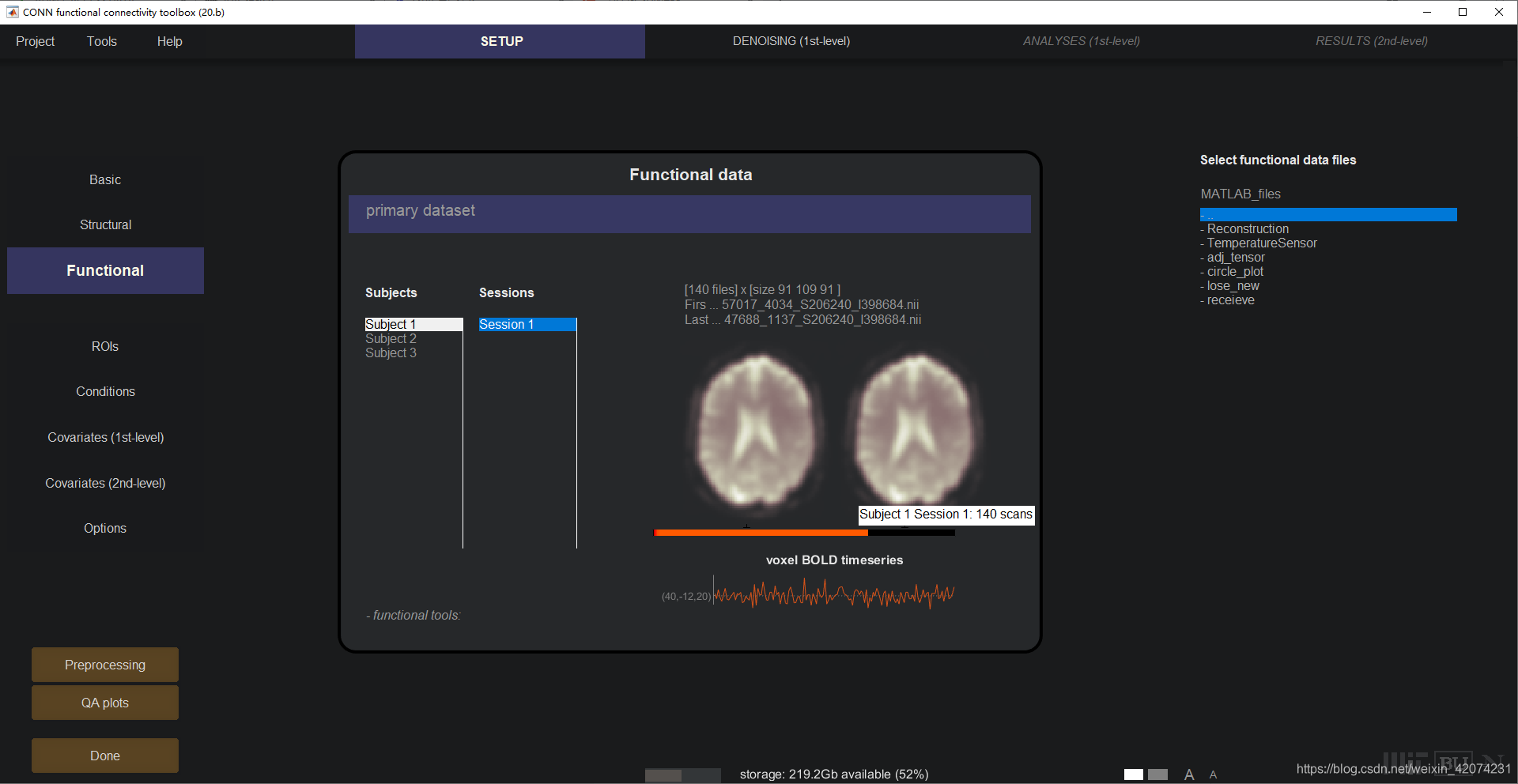Select the white background color swatch
Screen dimensions: 1518x784
tap(1134, 775)
